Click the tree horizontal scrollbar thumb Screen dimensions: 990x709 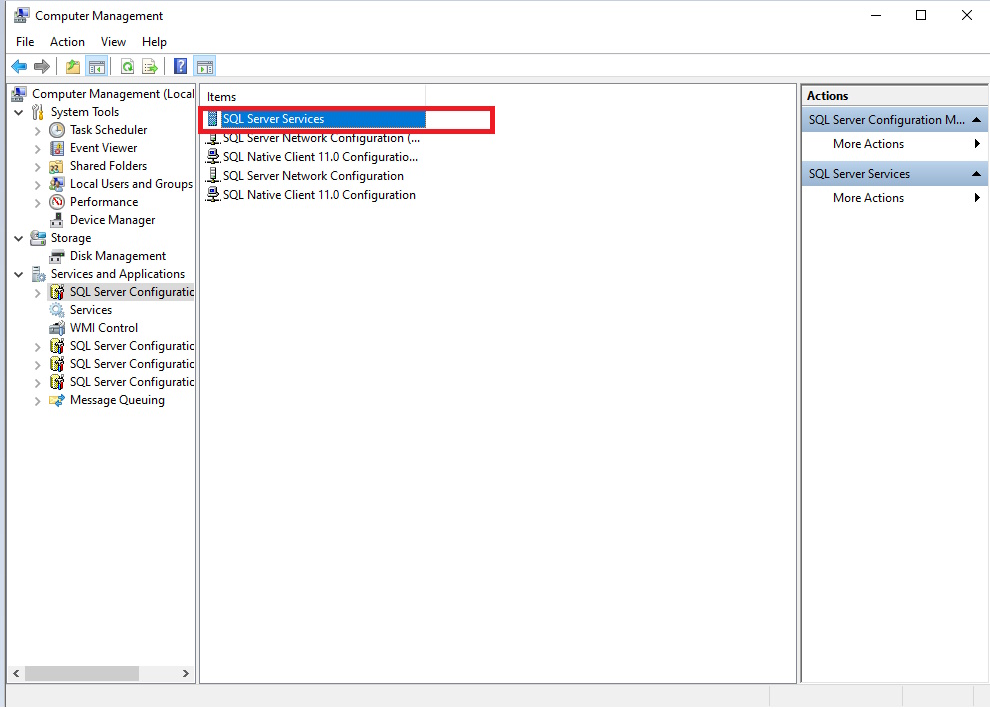pos(82,674)
